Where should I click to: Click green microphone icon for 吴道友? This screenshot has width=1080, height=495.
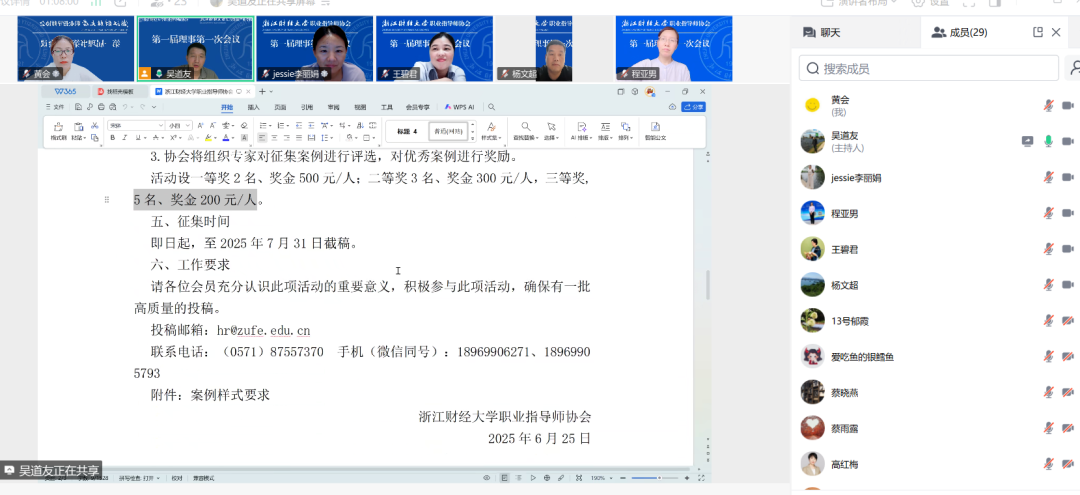(1048, 141)
